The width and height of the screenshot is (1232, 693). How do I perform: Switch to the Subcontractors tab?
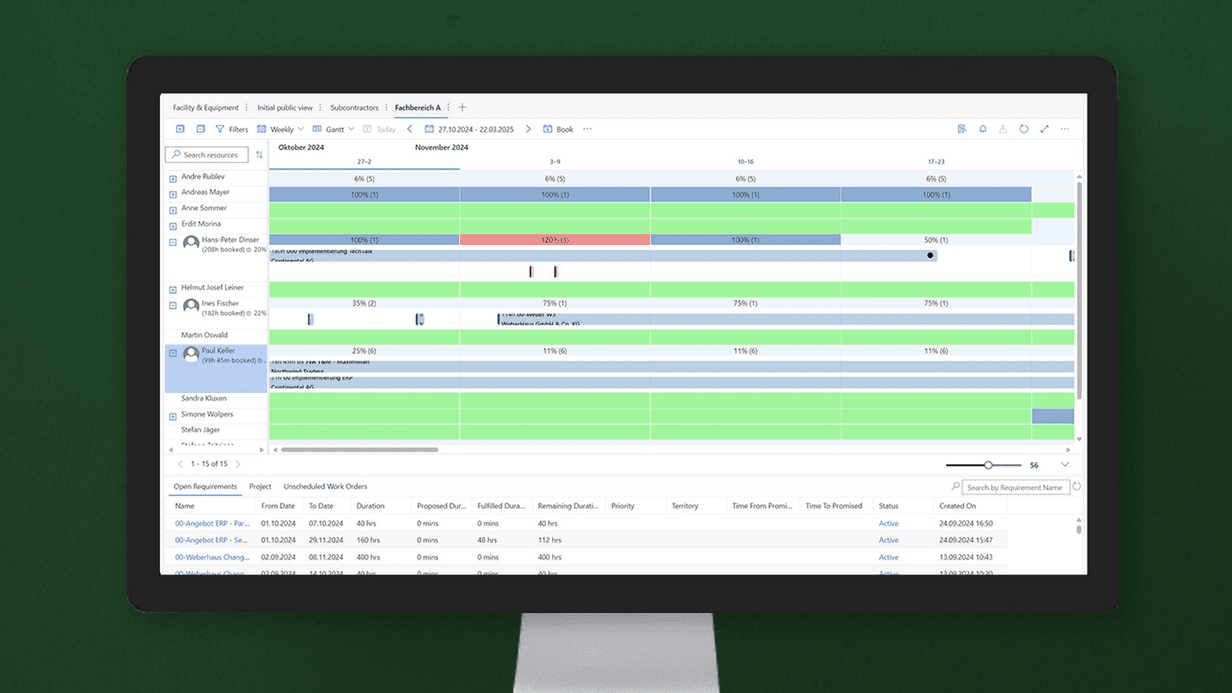(354, 107)
